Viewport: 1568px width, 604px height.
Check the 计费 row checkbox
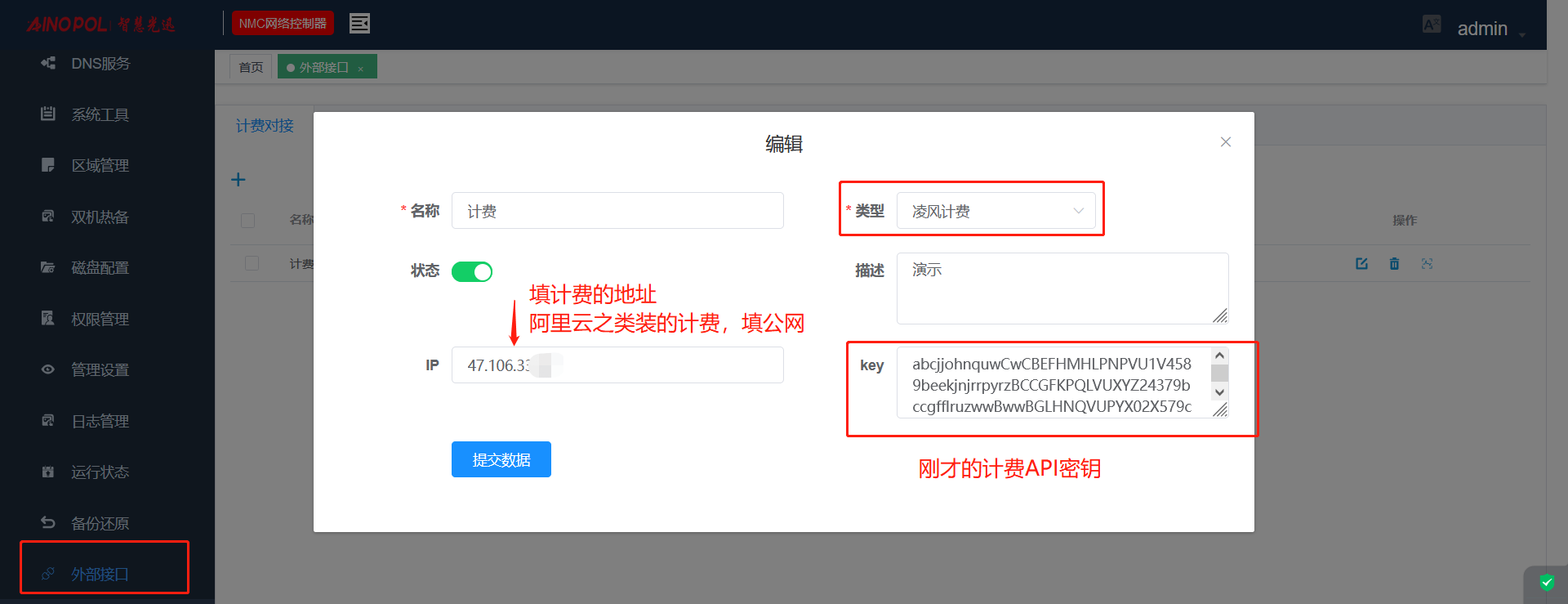[x=252, y=263]
